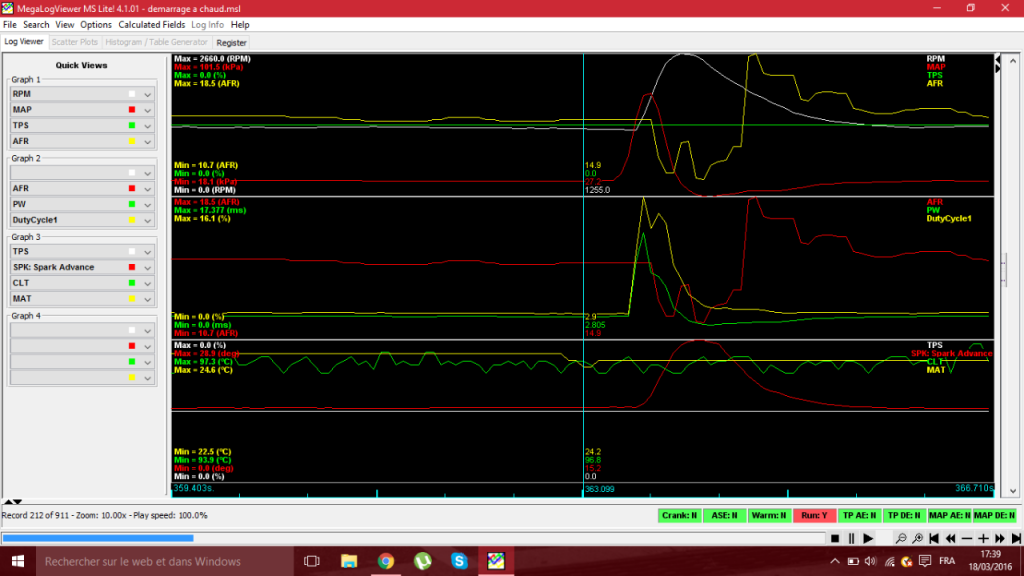This screenshot has width=1024, height=576.
Task: Fast forward the log with the double-right arrows
Action: tap(1000, 539)
